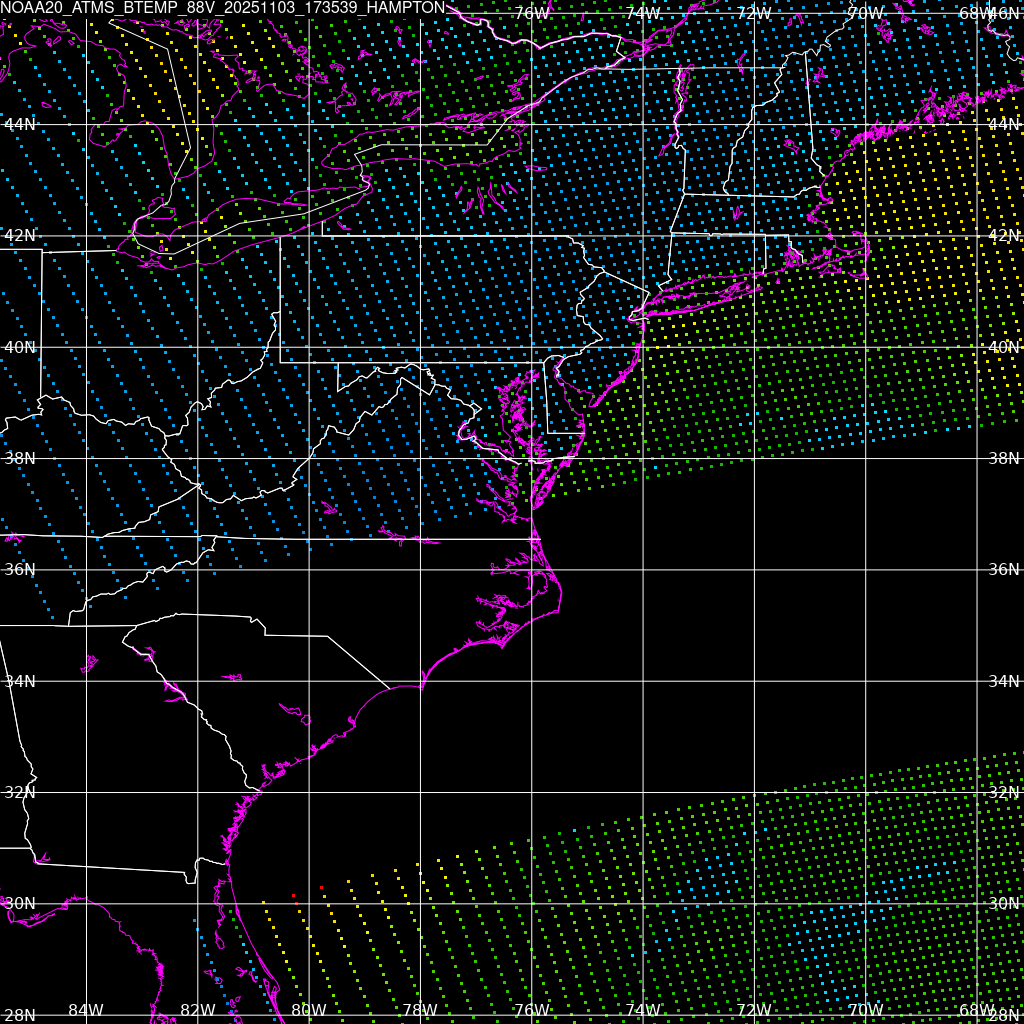Click the 40N label on left edge
This screenshot has height=1024, width=1024.
coord(20,347)
